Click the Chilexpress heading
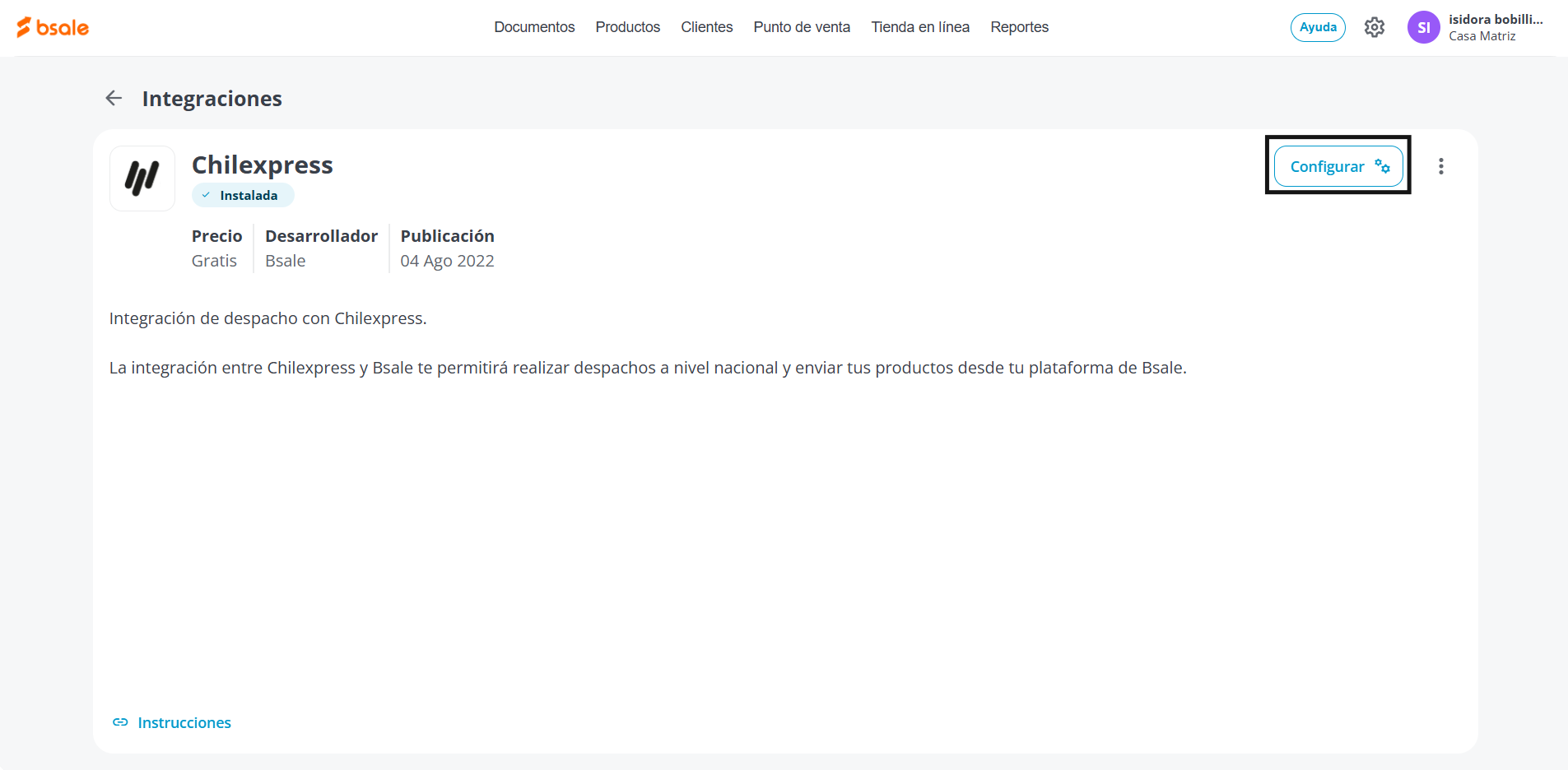The width and height of the screenshot is (1568, 770). (263, 165)
